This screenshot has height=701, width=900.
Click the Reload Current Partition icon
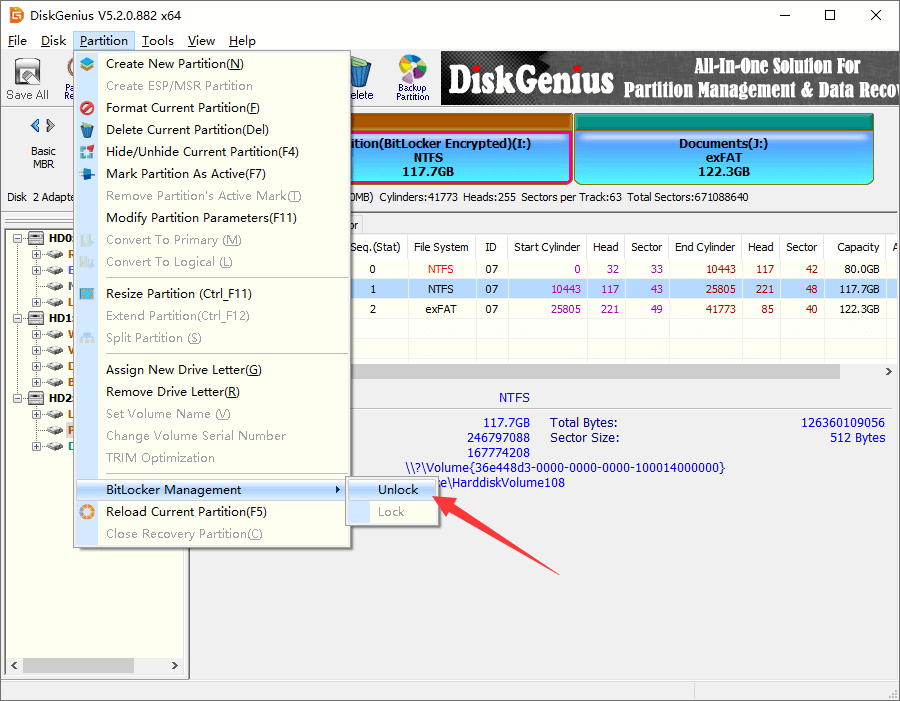click(x=87, y=512)
